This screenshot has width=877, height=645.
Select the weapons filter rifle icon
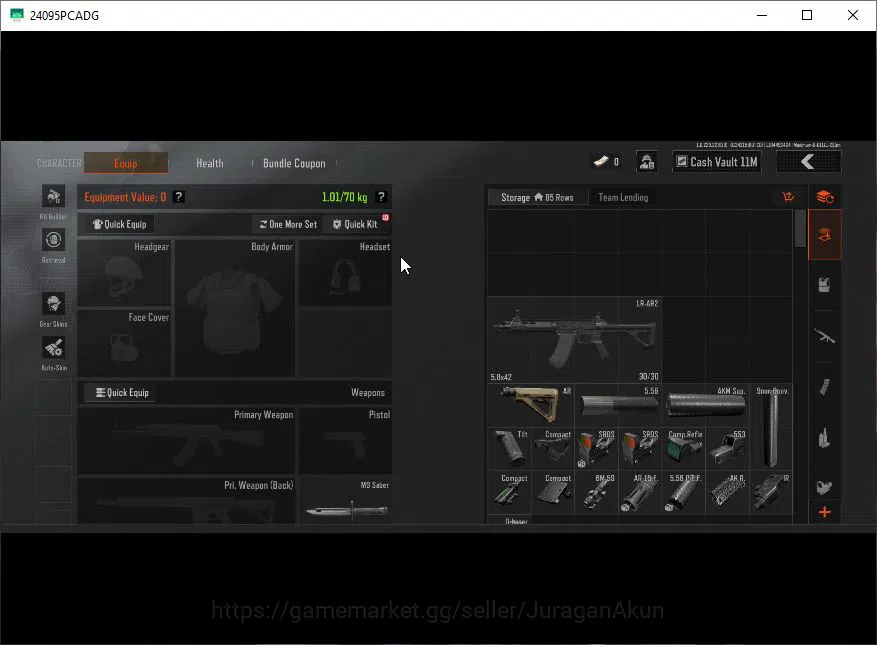(x=824, y=336)
